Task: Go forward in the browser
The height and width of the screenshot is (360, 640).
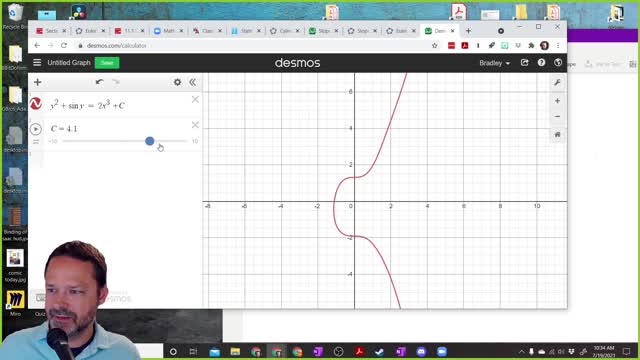Action: click(x=51, y=46)
